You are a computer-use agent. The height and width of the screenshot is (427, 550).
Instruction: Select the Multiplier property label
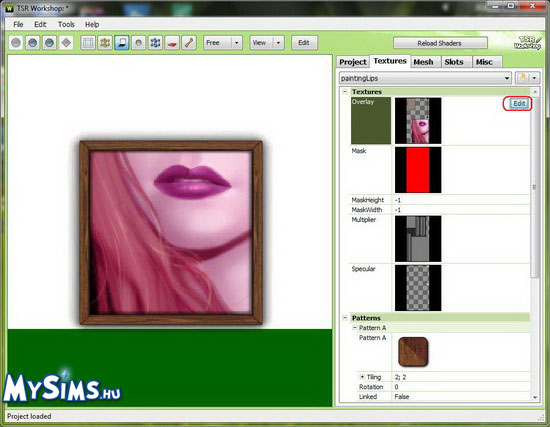[x=364, y=220]
